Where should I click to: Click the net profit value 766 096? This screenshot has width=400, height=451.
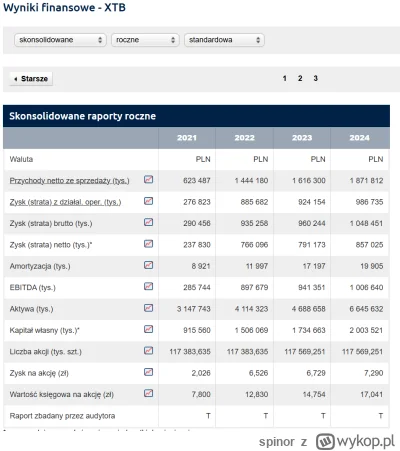click(x=254, y=245)
